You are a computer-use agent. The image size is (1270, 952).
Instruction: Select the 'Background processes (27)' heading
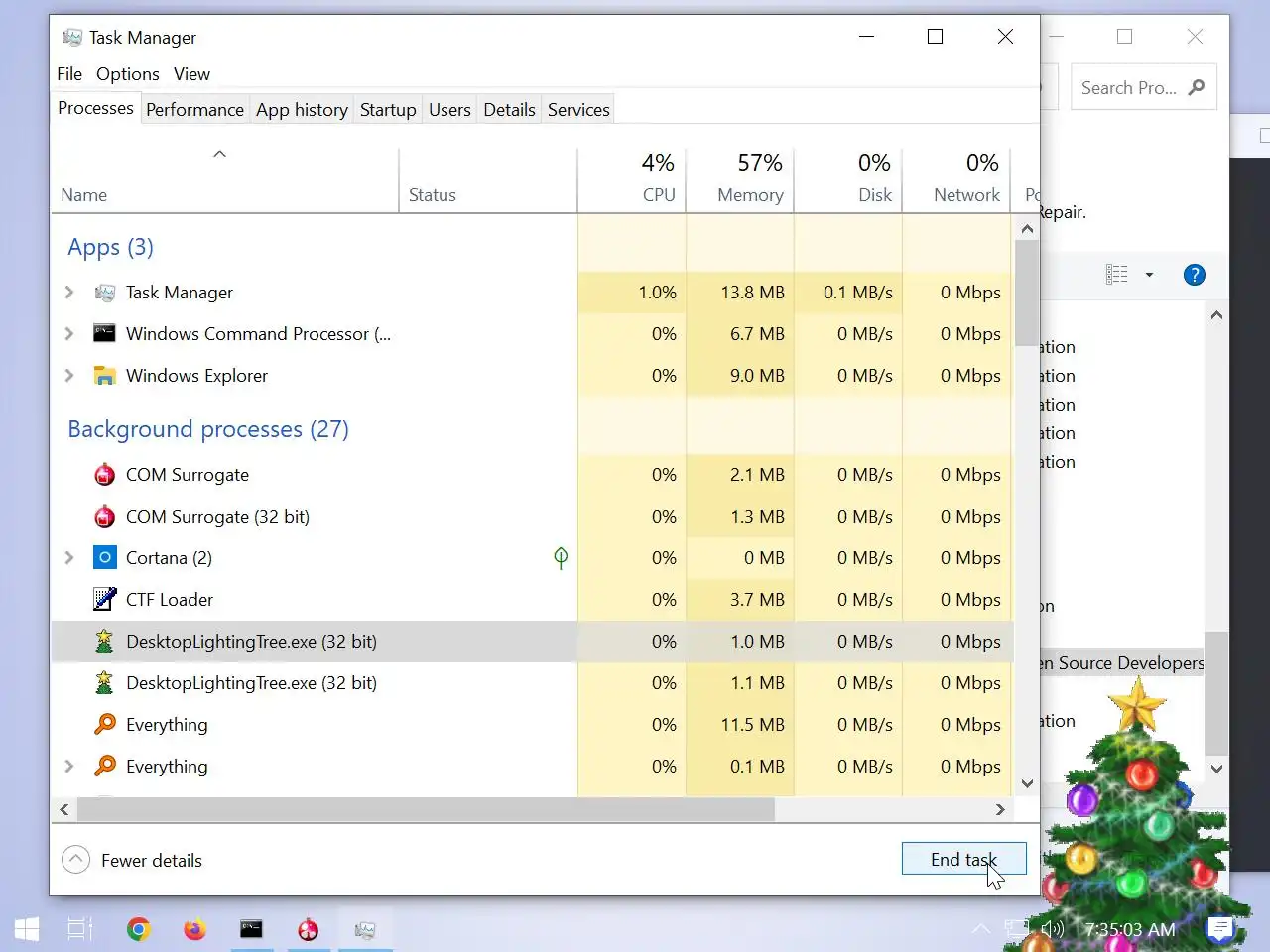(x=208, y=429)
